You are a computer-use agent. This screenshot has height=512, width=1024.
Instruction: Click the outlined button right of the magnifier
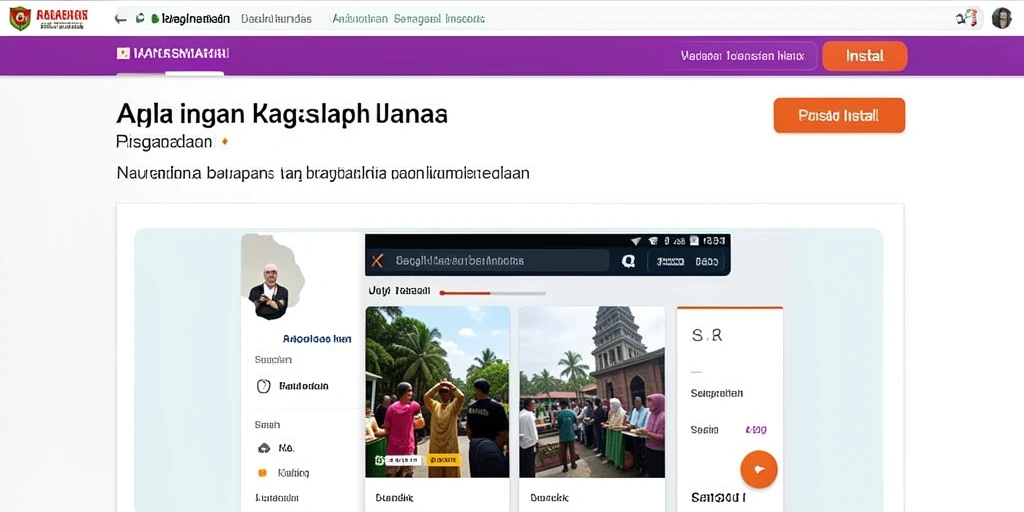tap(686, 261)
